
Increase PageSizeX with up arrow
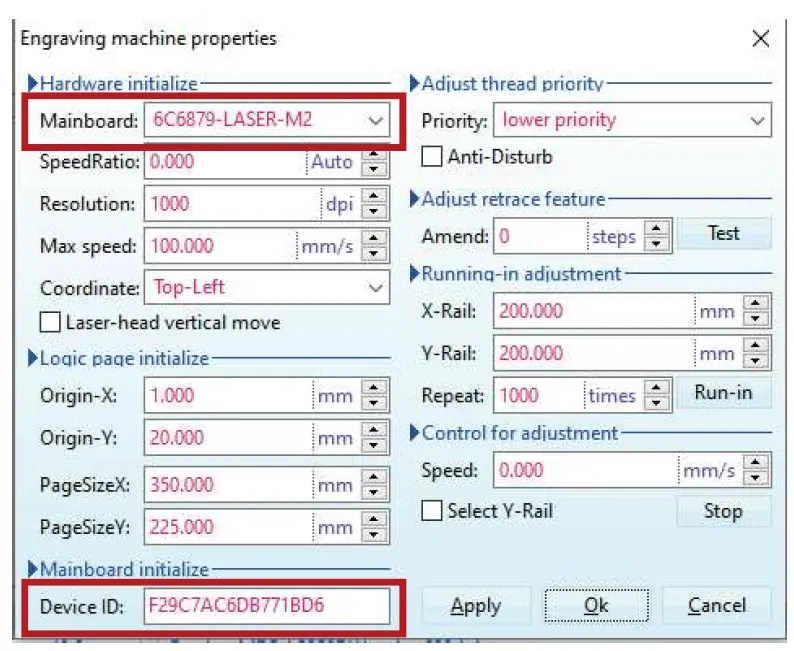click(x=375, y=477)
